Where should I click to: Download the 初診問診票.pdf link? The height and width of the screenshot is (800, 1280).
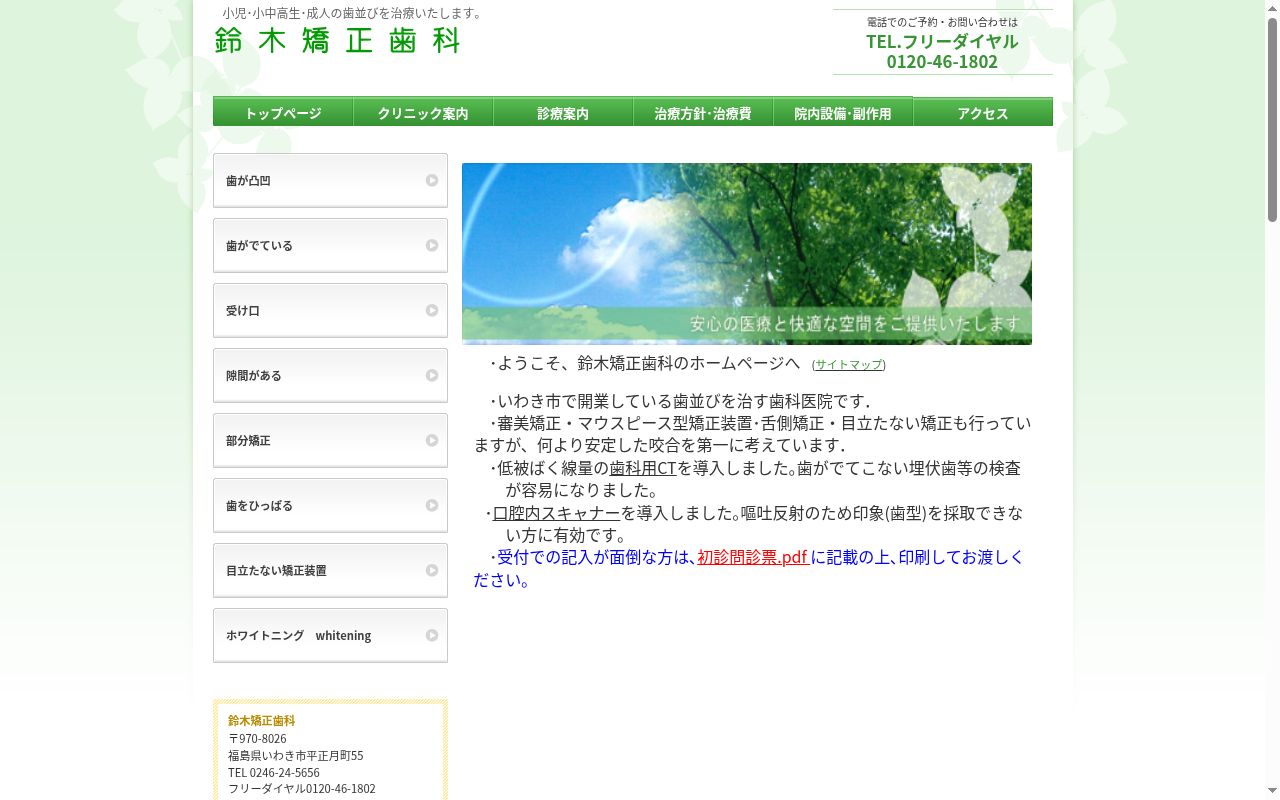click(x=753, y=557)
